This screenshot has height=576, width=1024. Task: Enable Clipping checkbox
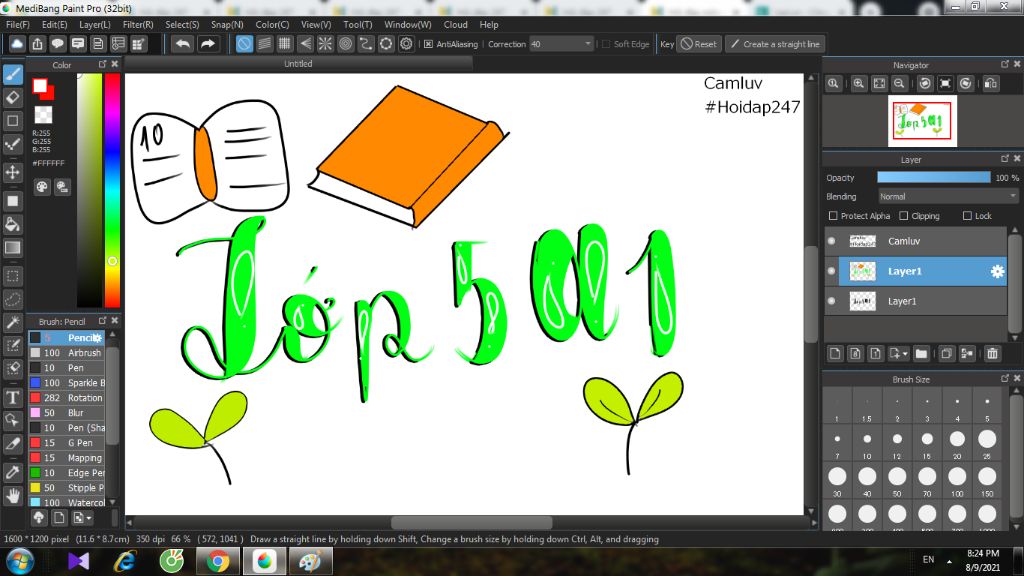pyautogui.click(x=904, y=216)
